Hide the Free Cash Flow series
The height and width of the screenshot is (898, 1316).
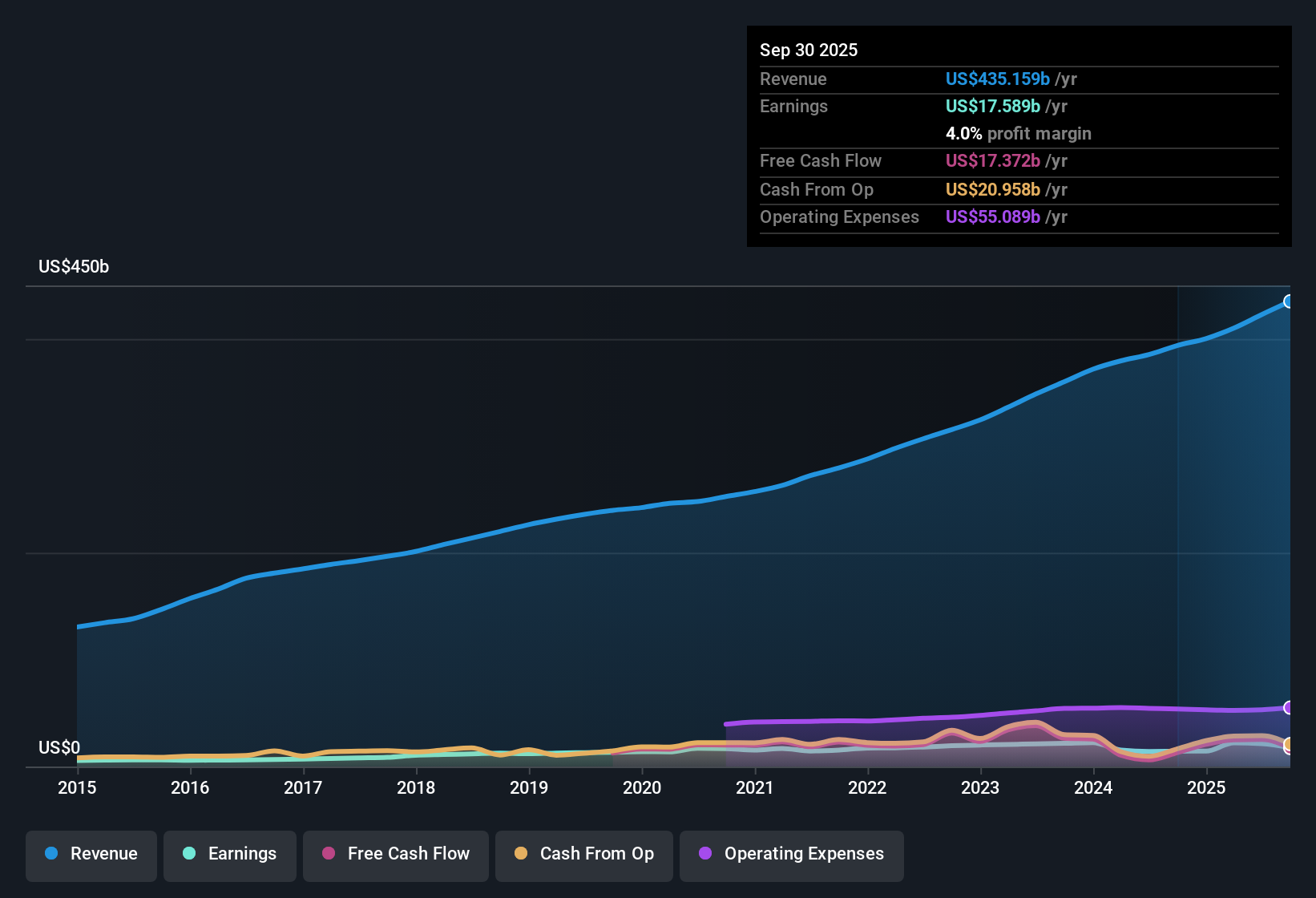(395, 854)
